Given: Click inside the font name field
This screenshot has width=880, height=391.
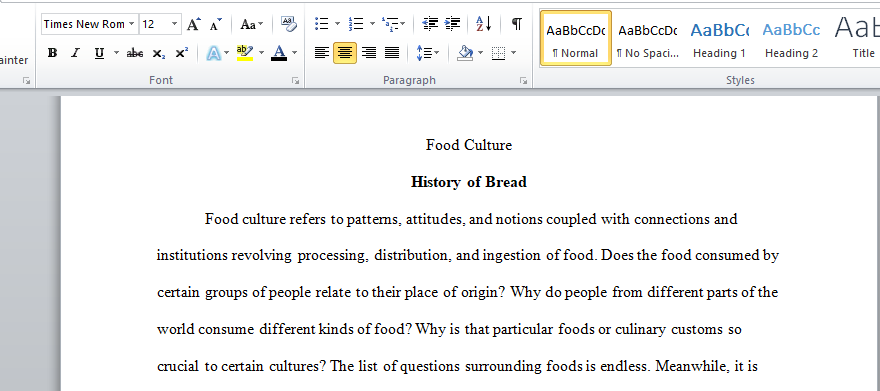Looking at the screenshot, I should [84, 24].
